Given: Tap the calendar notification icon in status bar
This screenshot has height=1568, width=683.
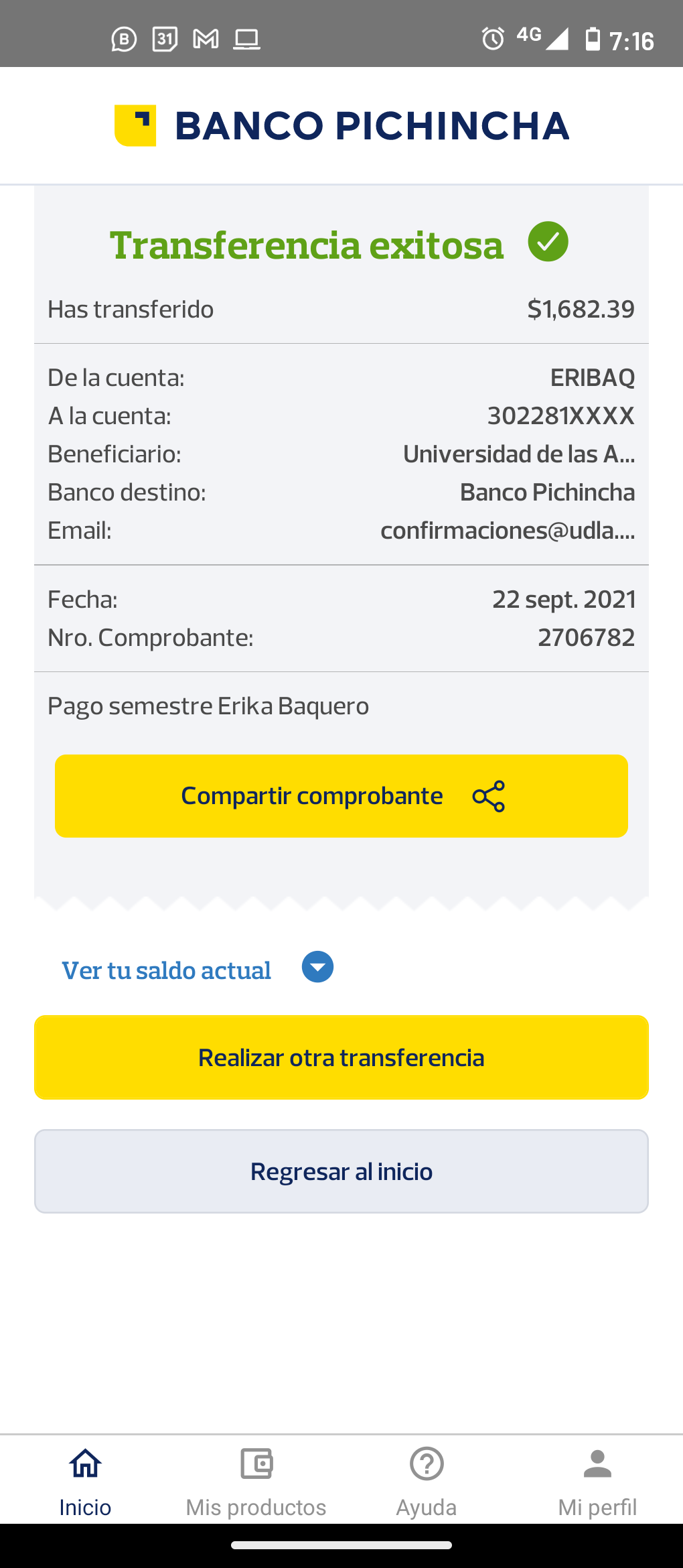Looking at the screenshot, I should pos(165,40).
